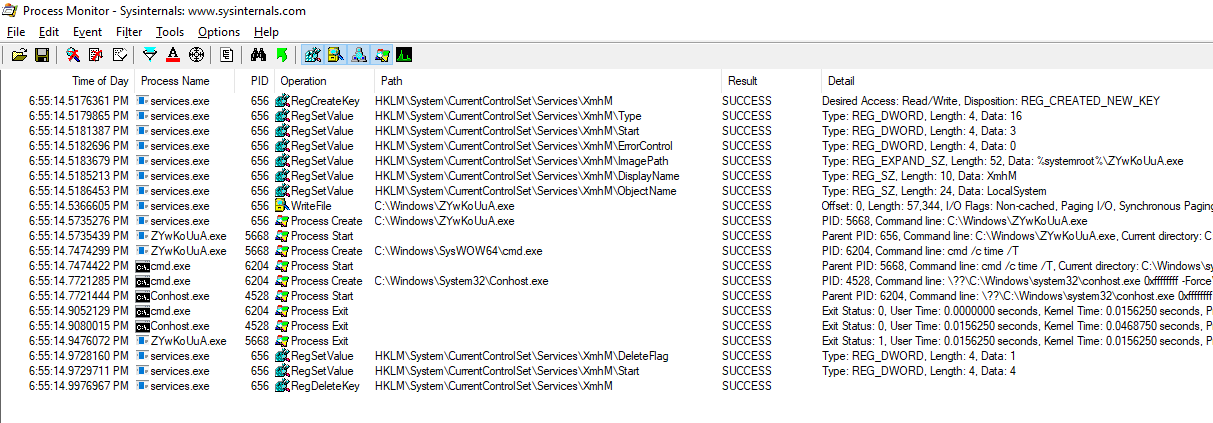Click the Open log file icon

coord(19,54)
